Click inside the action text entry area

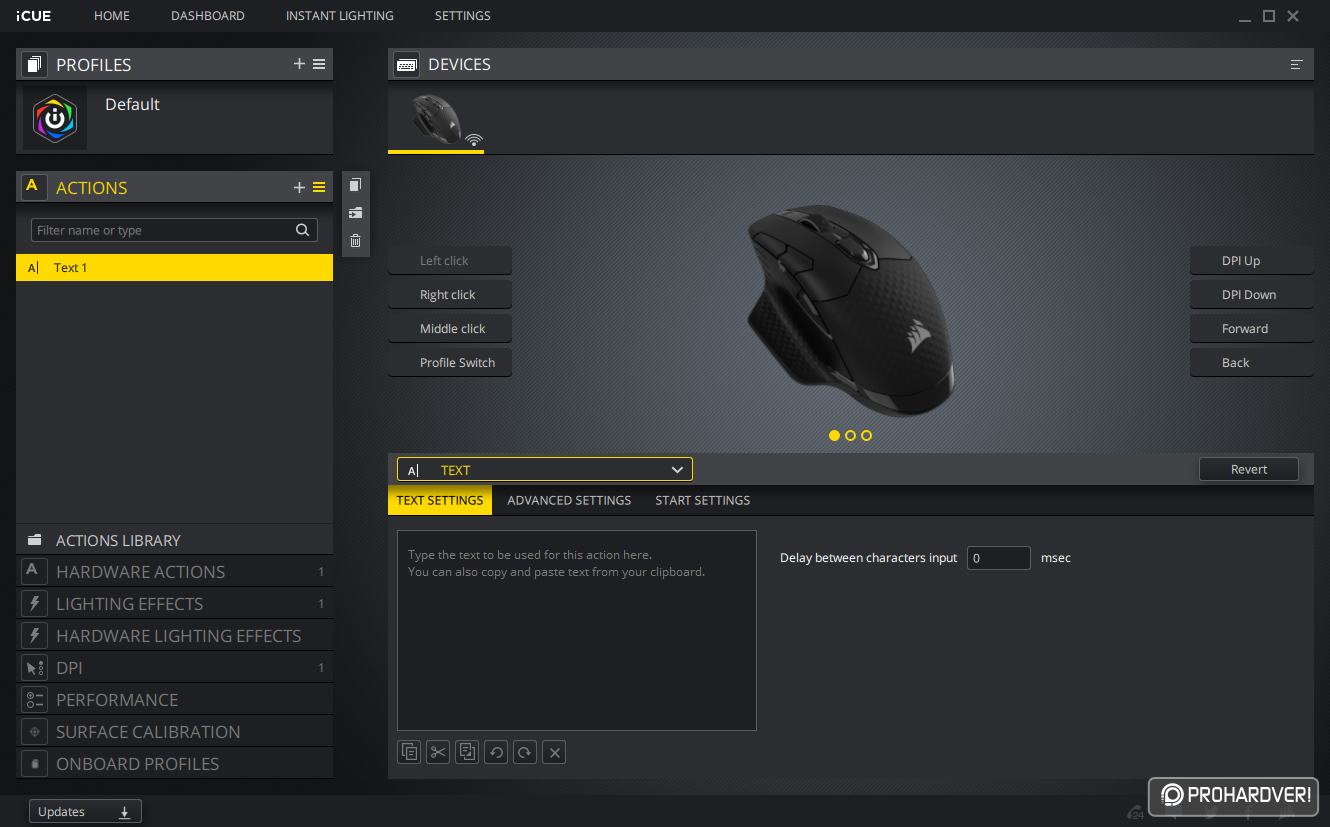coord(577,631)
